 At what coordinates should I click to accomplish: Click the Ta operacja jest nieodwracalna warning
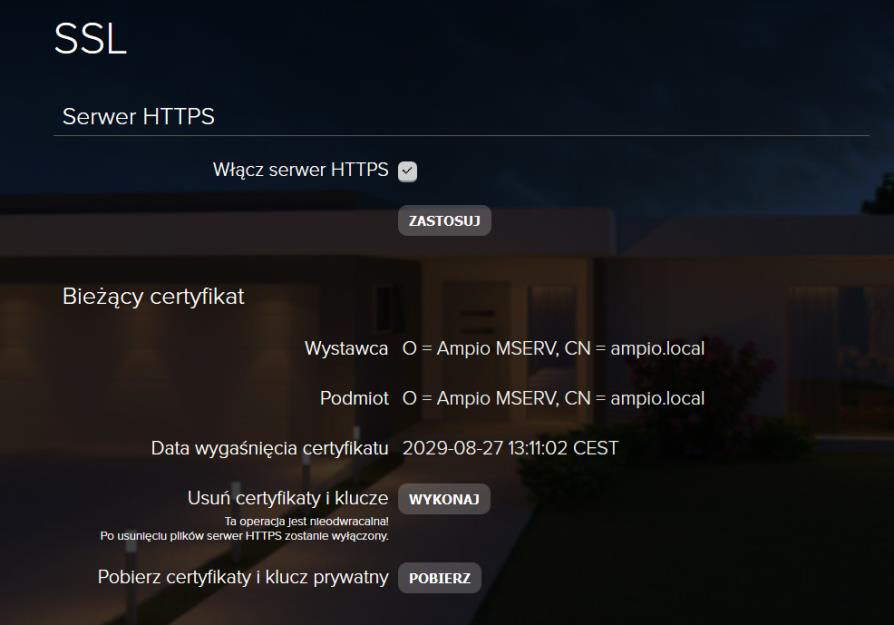point(307,521)
